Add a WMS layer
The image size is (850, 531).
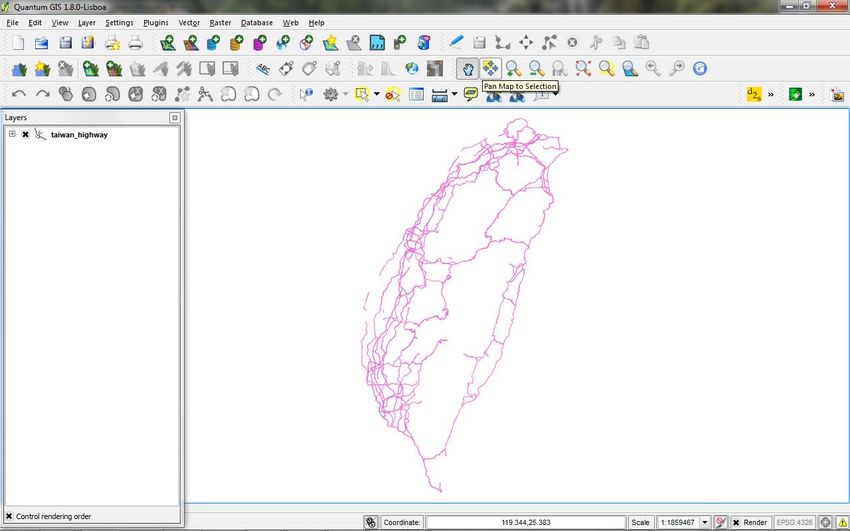pyautogui.click(x=283, y=43)
